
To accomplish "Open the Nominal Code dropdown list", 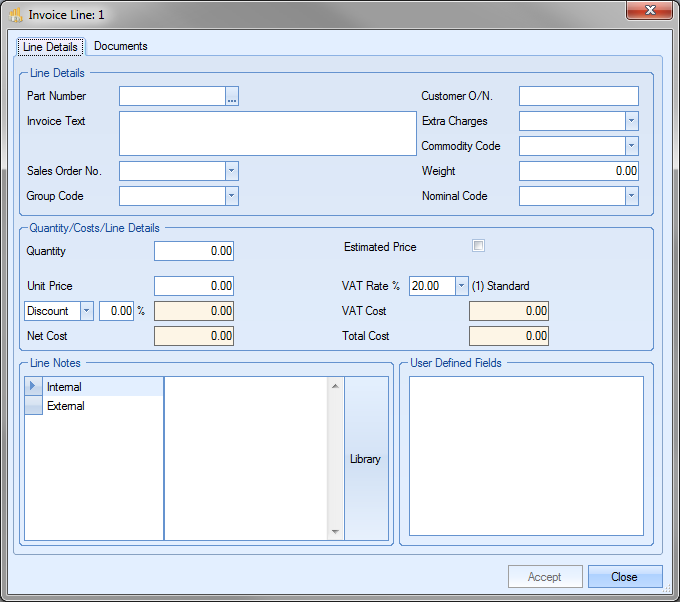I will [x=631, y=196].
